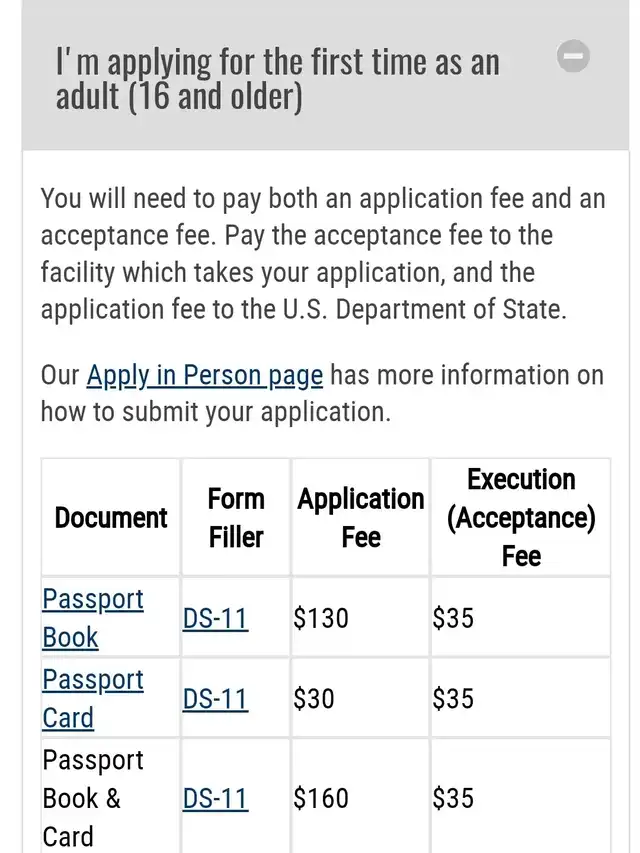Open DS-11 form in Passport Book & Card row

pos(215,798)
